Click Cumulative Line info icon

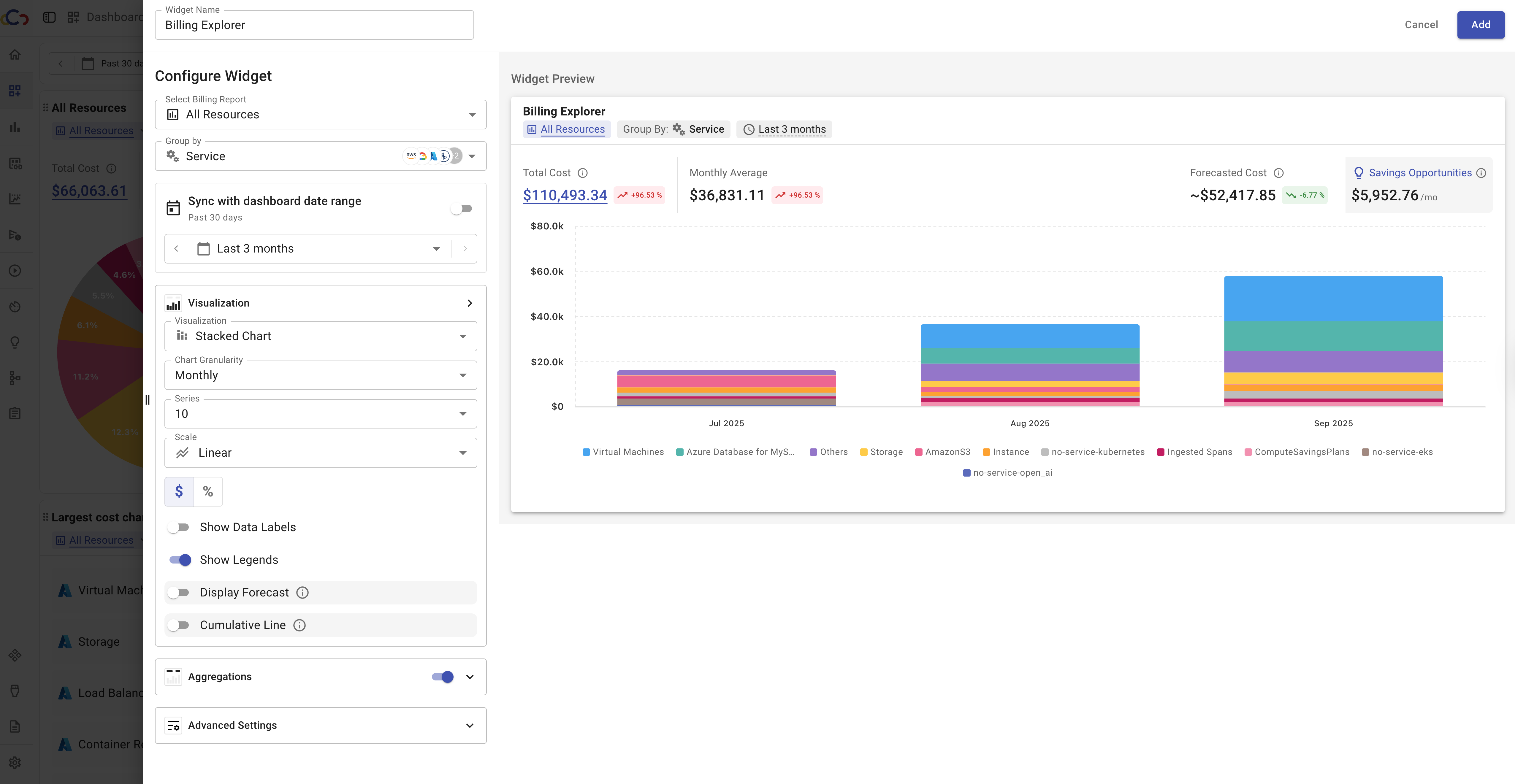coord(299,625)
